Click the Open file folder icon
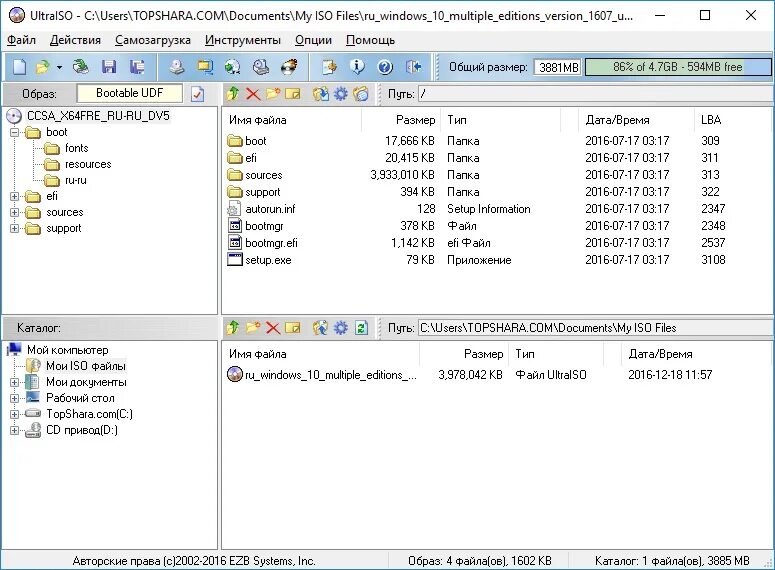 point(43,67)
